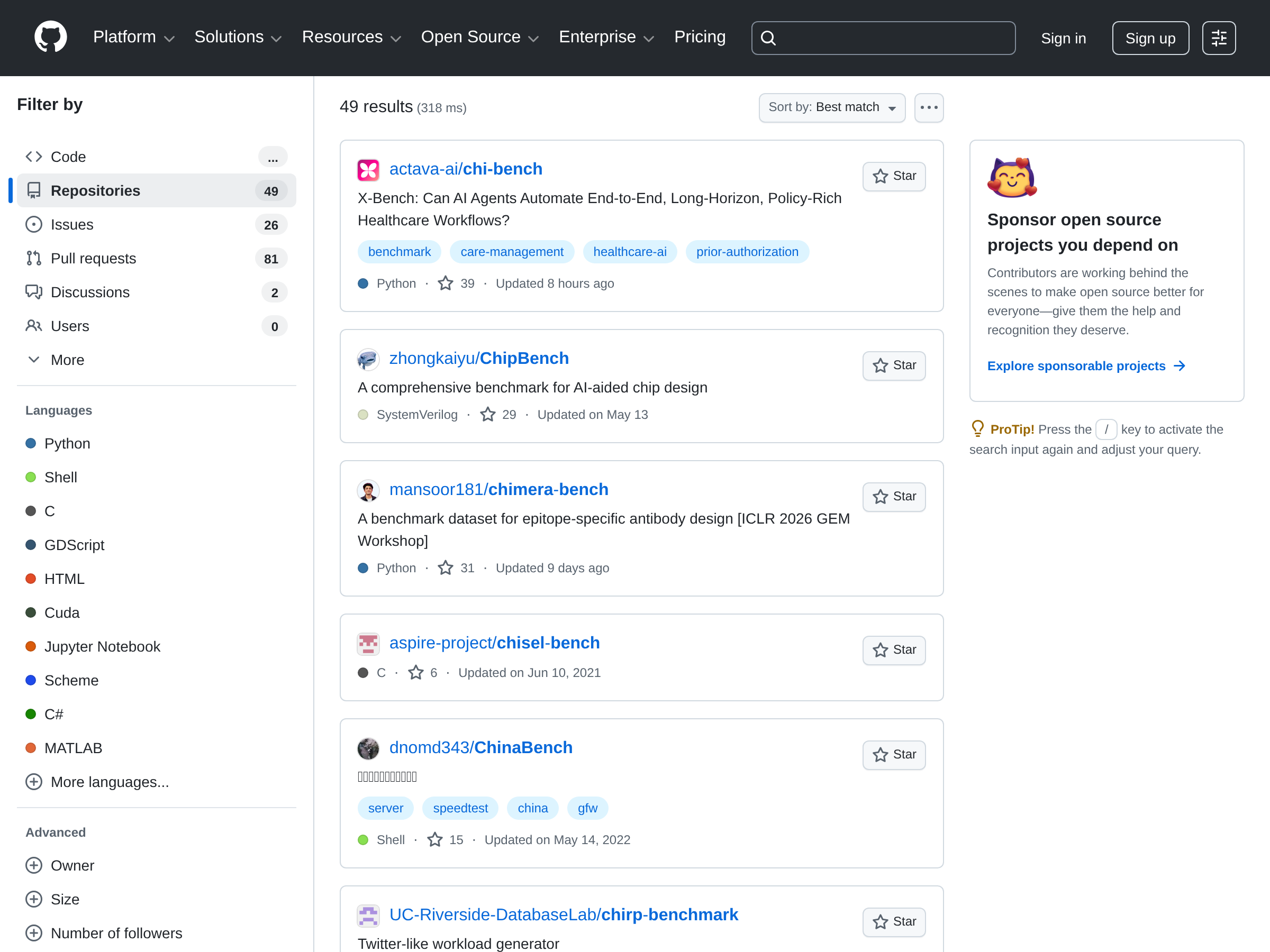
Task: Open the zhongkaiyu/ChipBench repository link
Action: [x=479, y=359]
